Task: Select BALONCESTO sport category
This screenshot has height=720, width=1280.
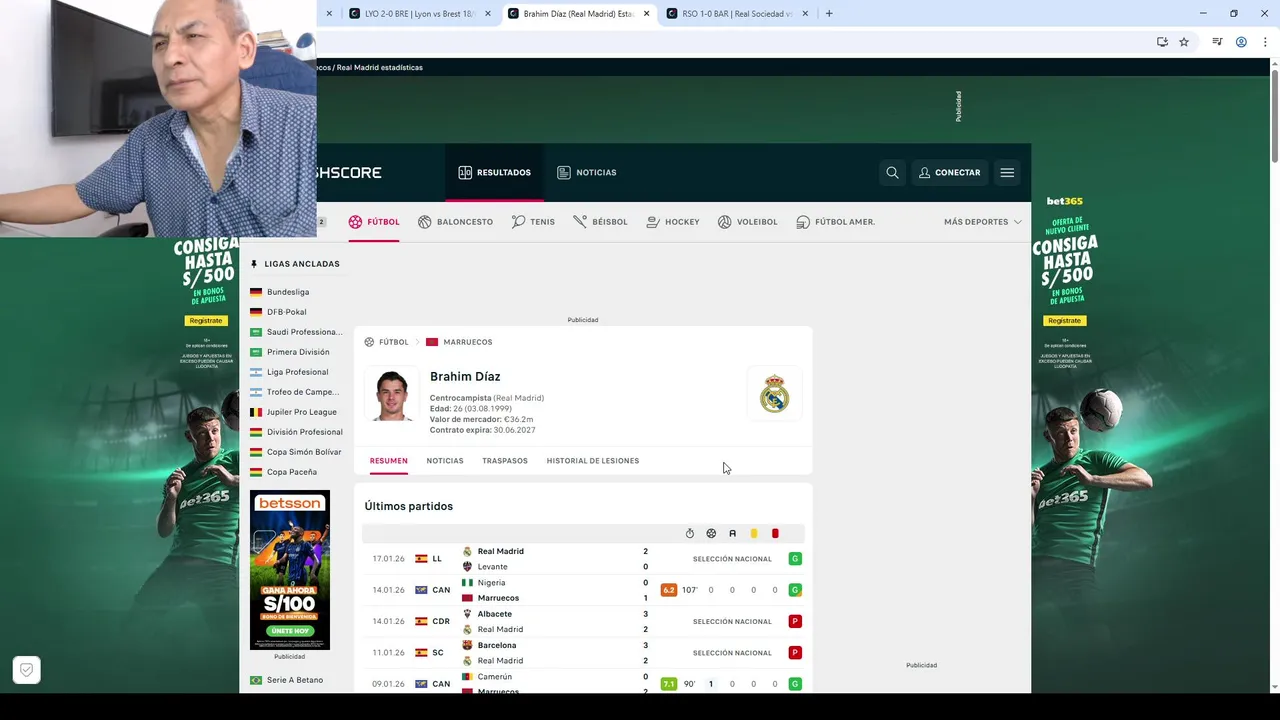Action: pos(455,222)
